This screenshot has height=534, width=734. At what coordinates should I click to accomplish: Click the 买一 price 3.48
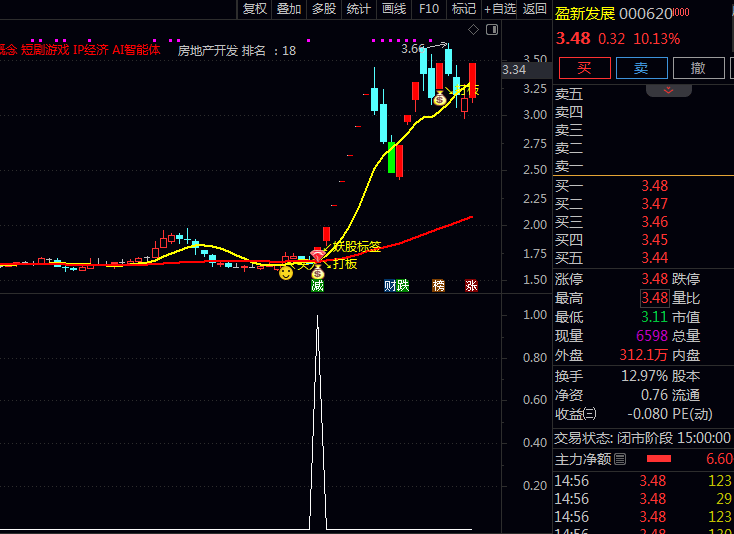pos(654,186)
